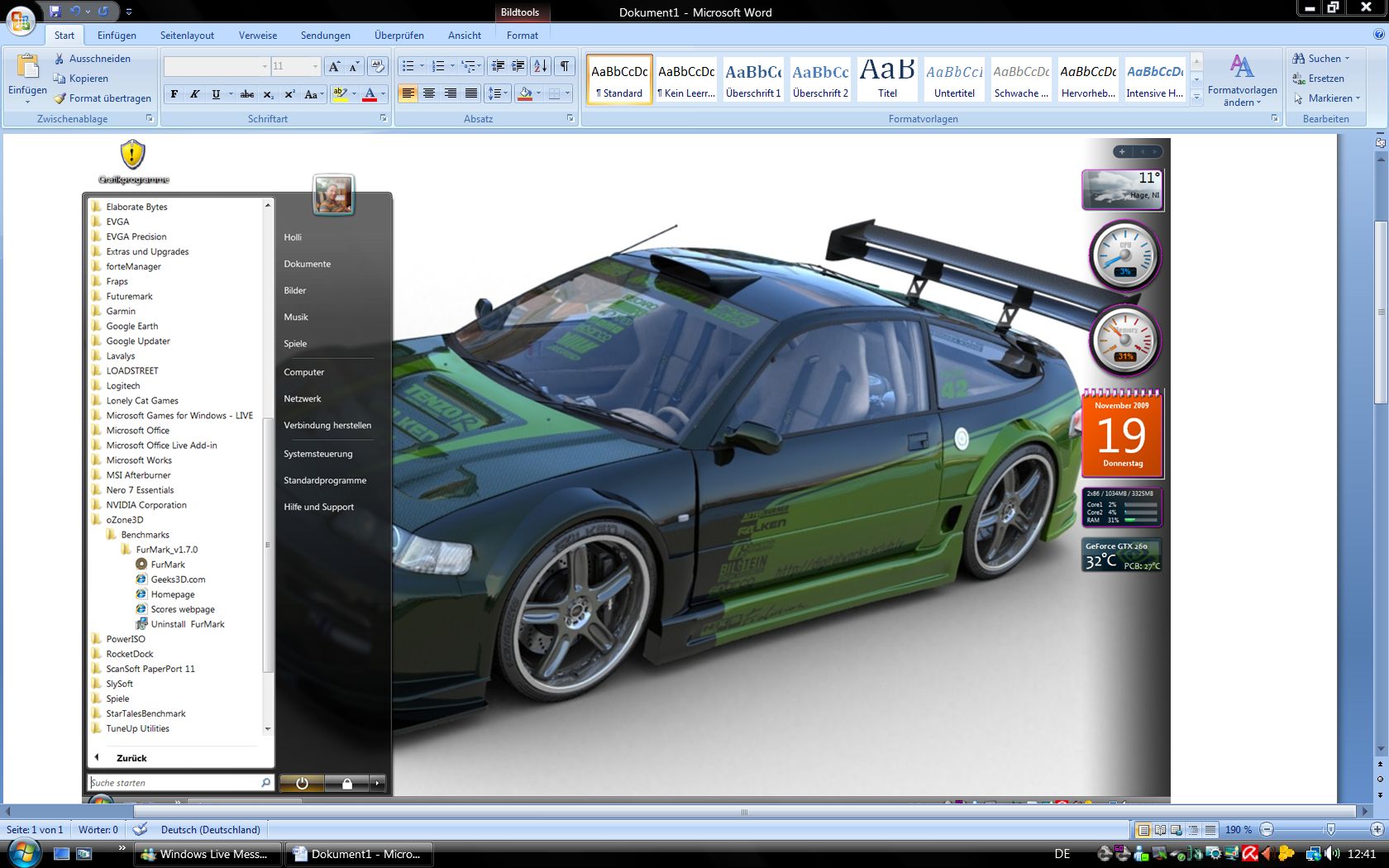
Task: Open the round Office button menu
Action: click(21, 20)
